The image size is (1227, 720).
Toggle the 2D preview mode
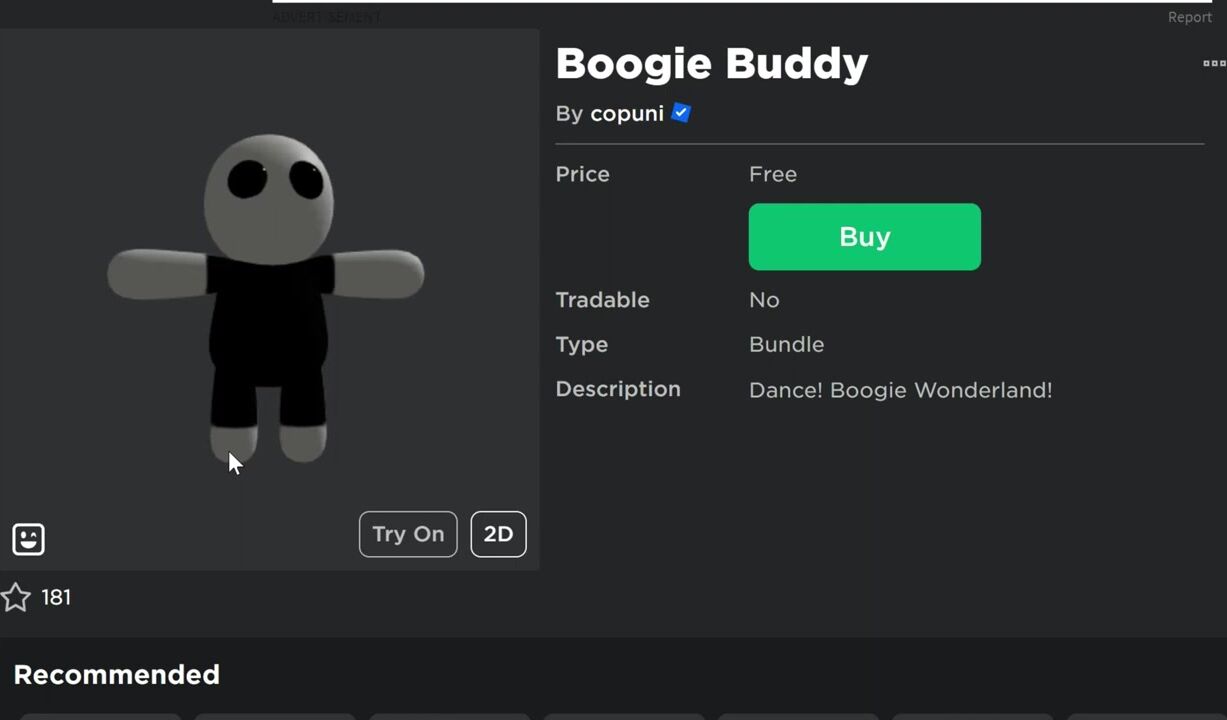point(498,534)
